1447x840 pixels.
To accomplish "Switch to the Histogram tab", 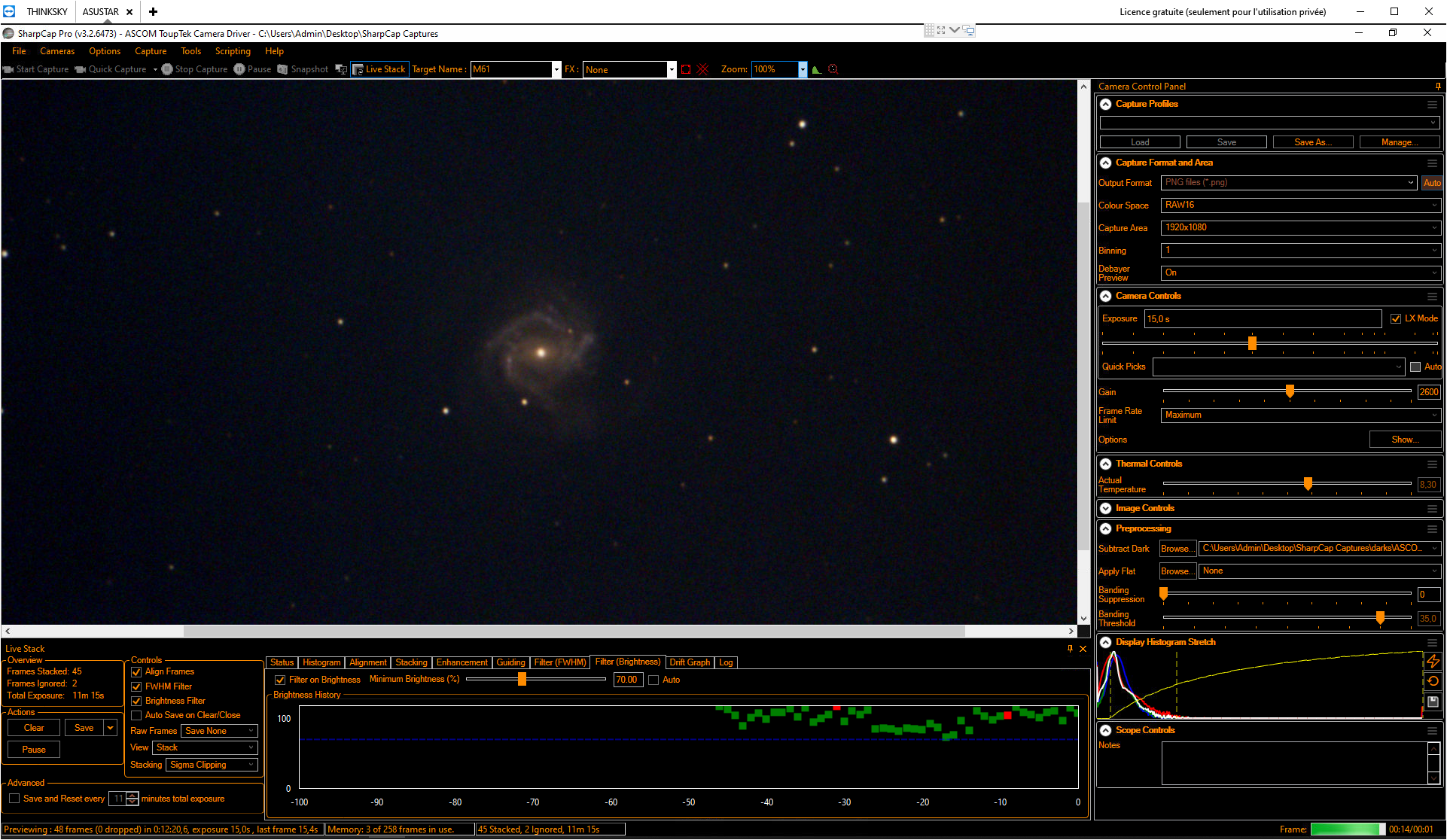I will click(x=321, y=663).
